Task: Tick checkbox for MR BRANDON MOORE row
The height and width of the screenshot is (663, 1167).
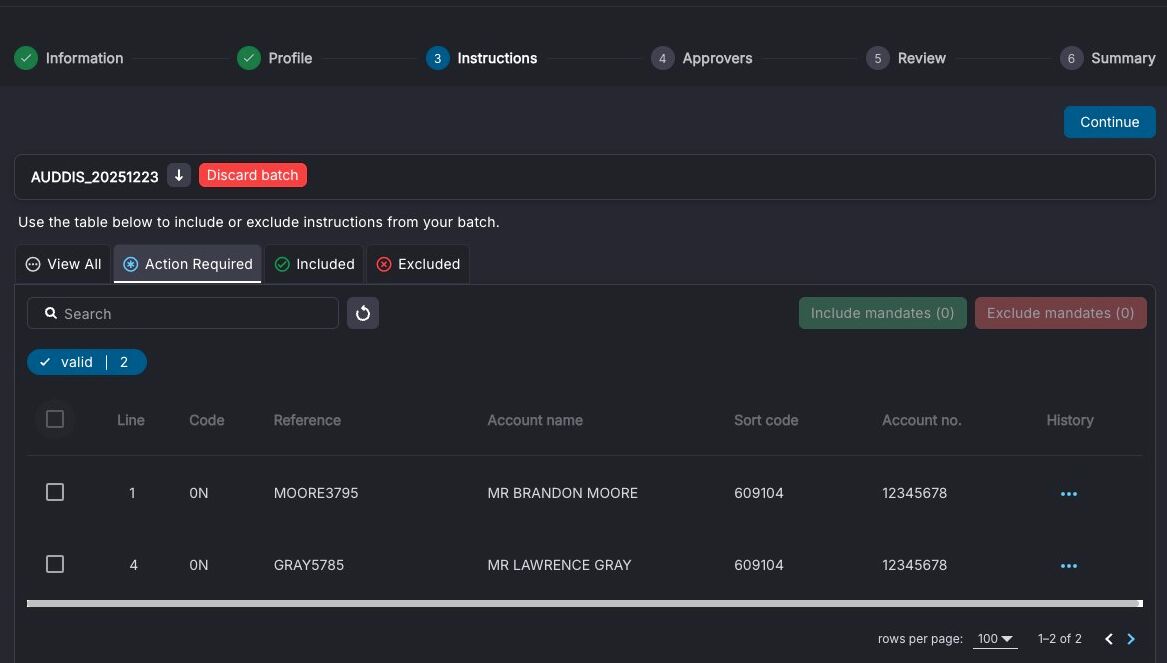Action: 55,493
